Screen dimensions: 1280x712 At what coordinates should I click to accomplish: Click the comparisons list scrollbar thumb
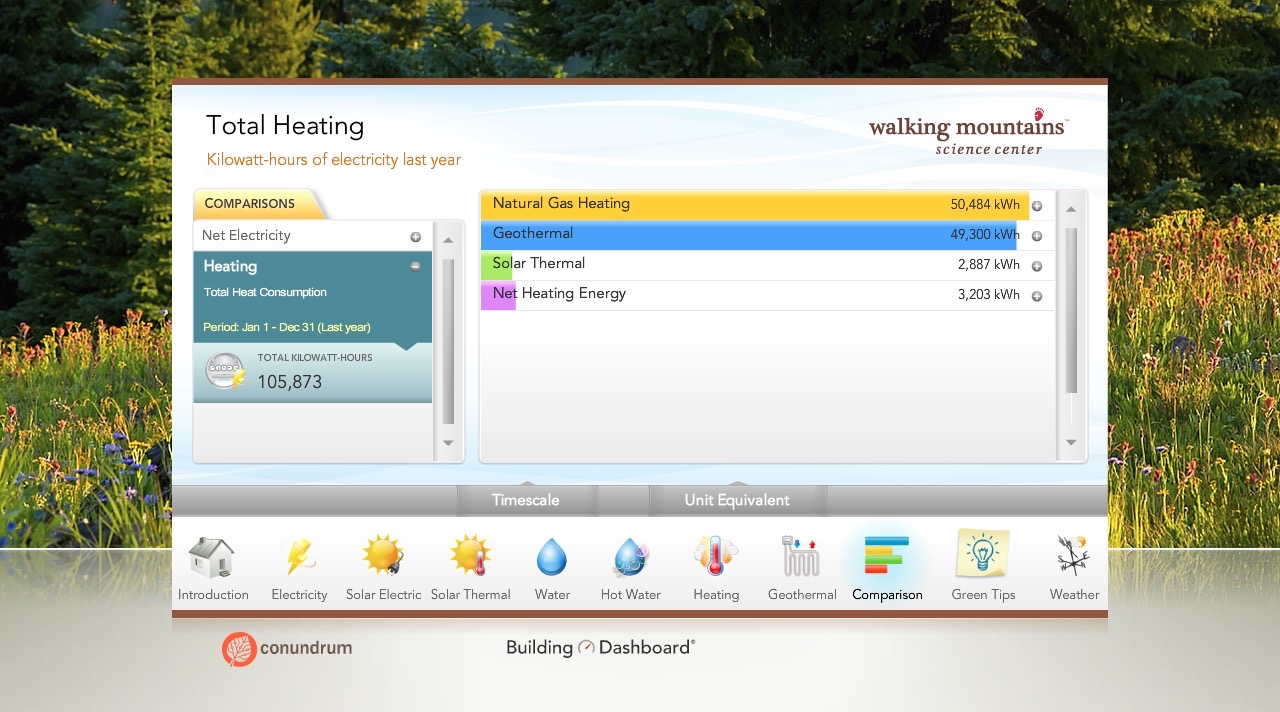click(448, 342)
